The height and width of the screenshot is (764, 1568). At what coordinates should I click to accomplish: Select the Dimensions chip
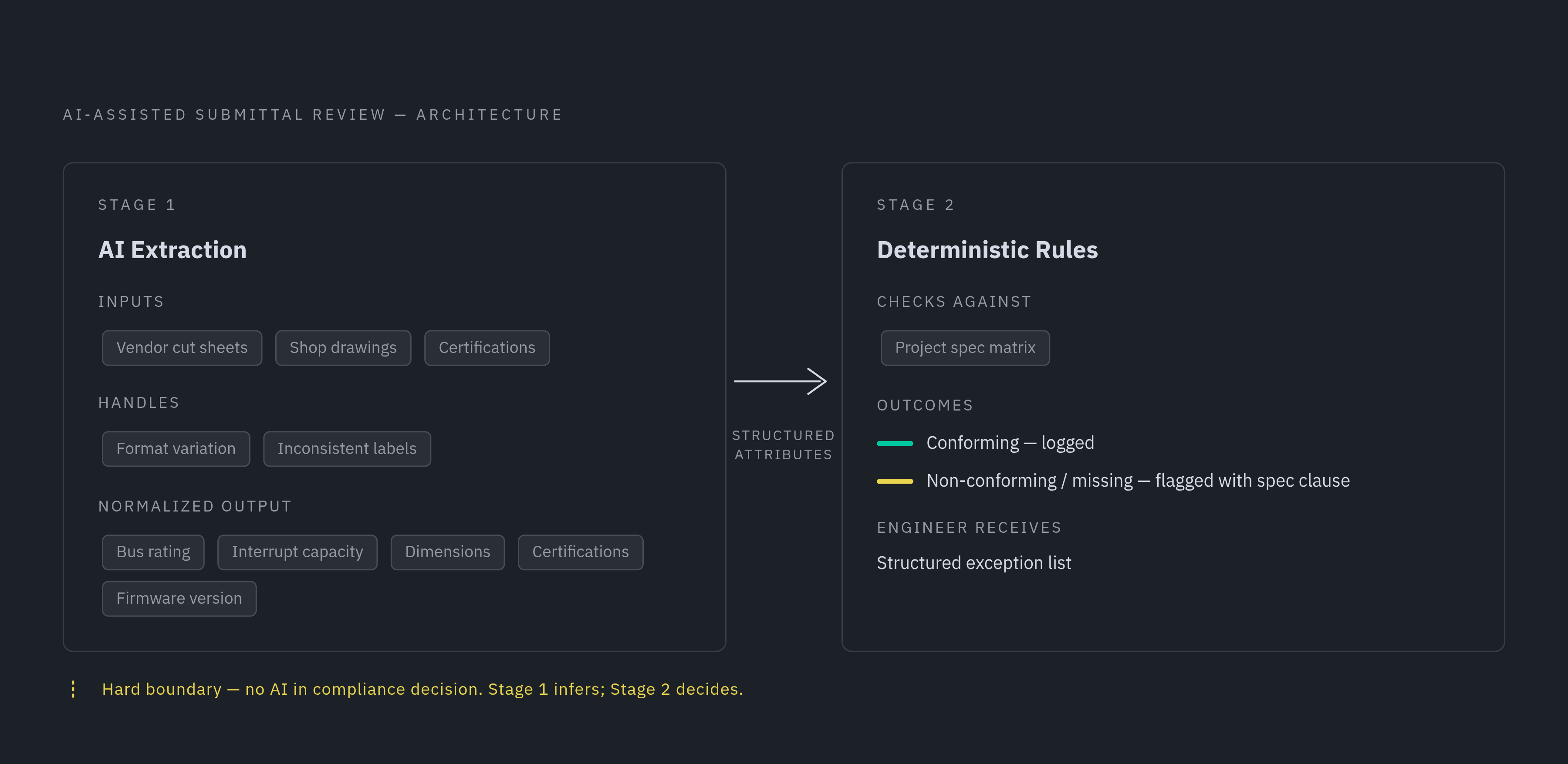click(447, 552)
